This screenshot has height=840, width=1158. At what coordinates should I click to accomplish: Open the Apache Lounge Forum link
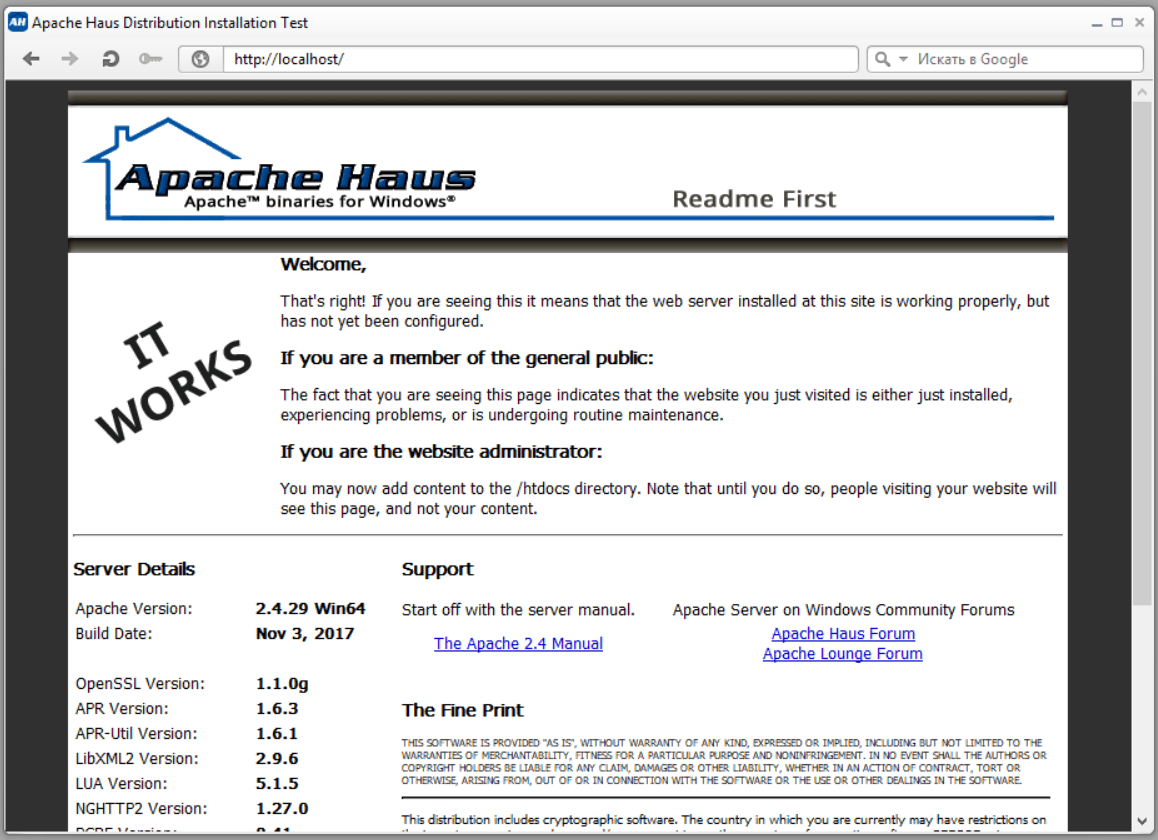(842, 654)
